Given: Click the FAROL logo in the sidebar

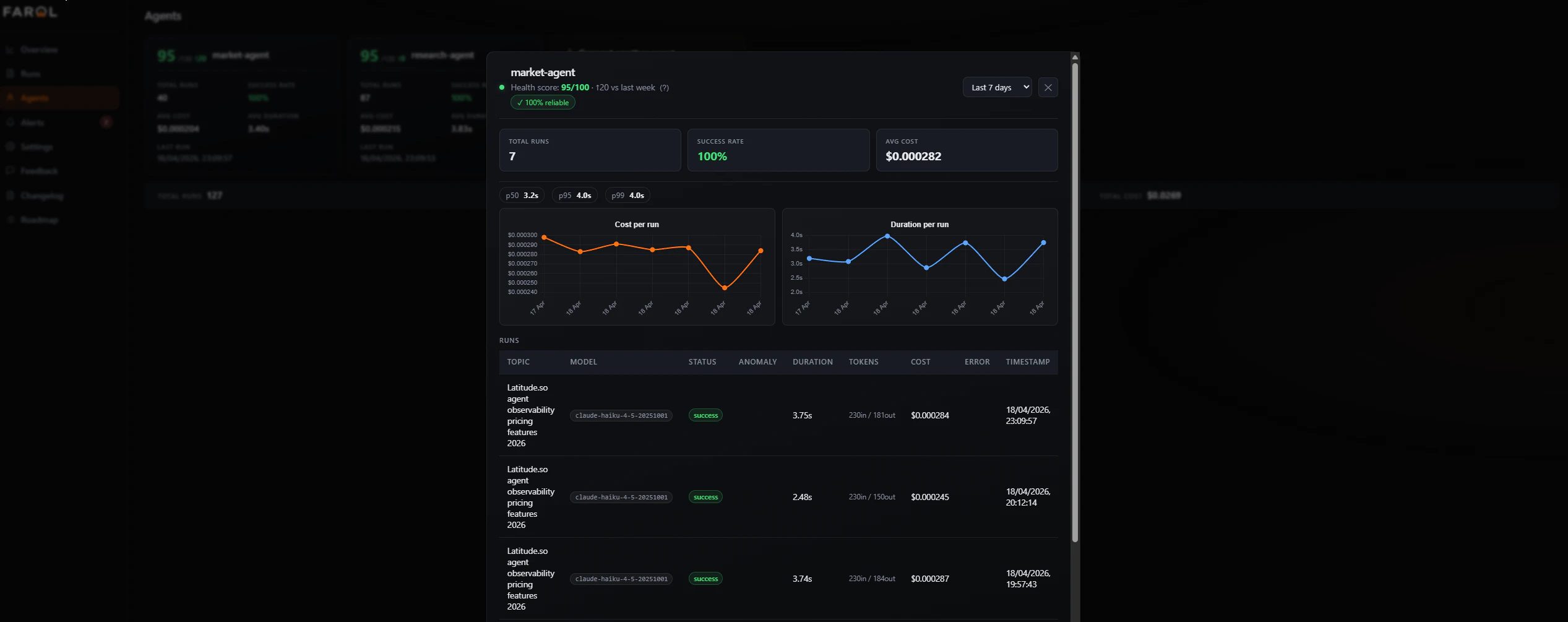Looking at the screenshot, I should [30, 12].
